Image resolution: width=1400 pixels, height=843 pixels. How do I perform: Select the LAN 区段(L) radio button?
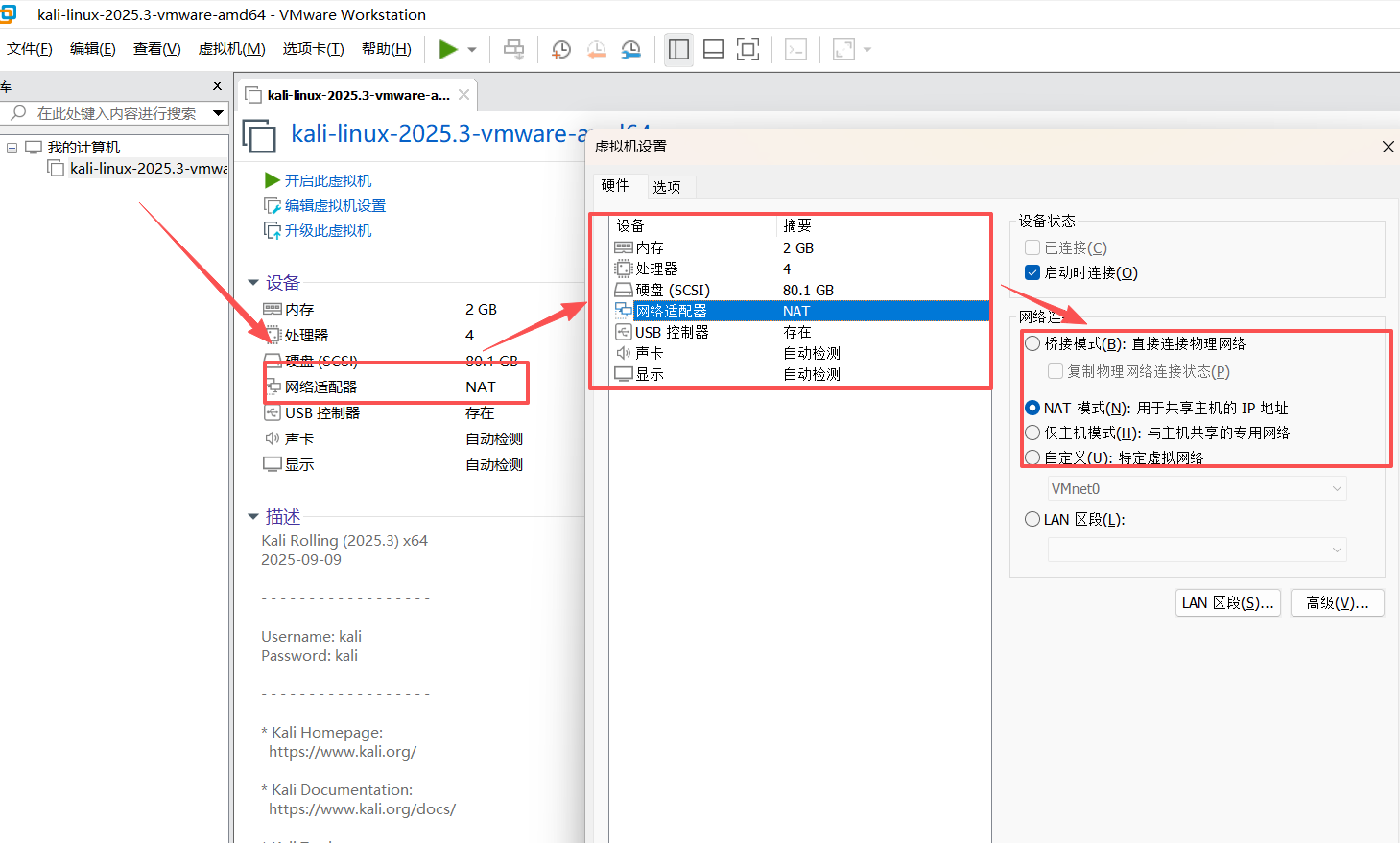point(1032,519)
